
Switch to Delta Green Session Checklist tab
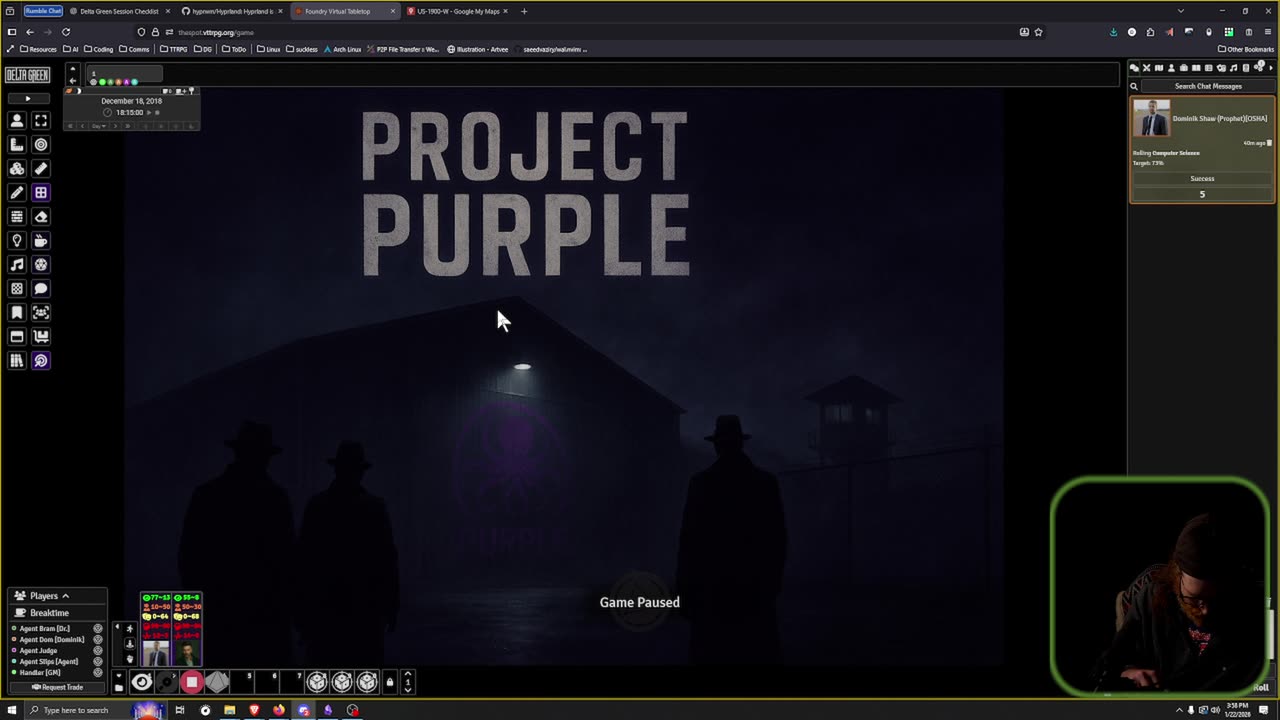[119, 11]
